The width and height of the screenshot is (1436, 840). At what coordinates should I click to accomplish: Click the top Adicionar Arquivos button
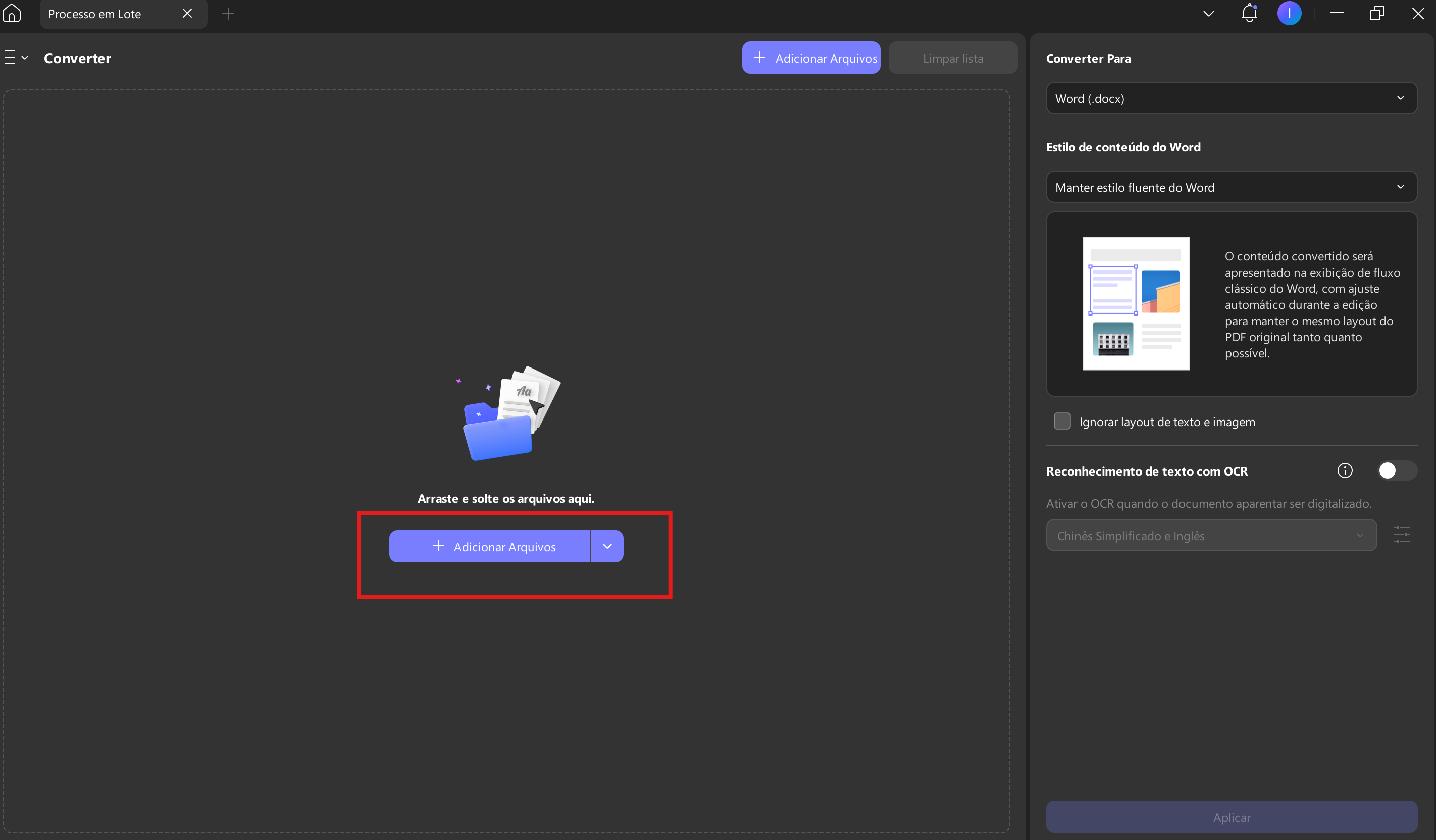(x=811, y=58)
